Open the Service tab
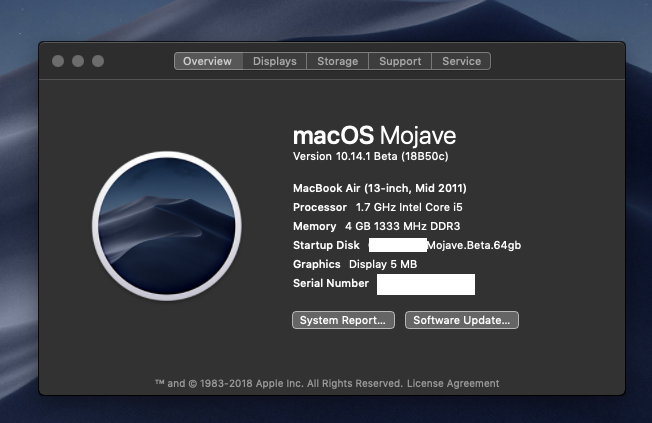This screenshot has width=652, height=423. pyautogui.click(x=461, y=61)
